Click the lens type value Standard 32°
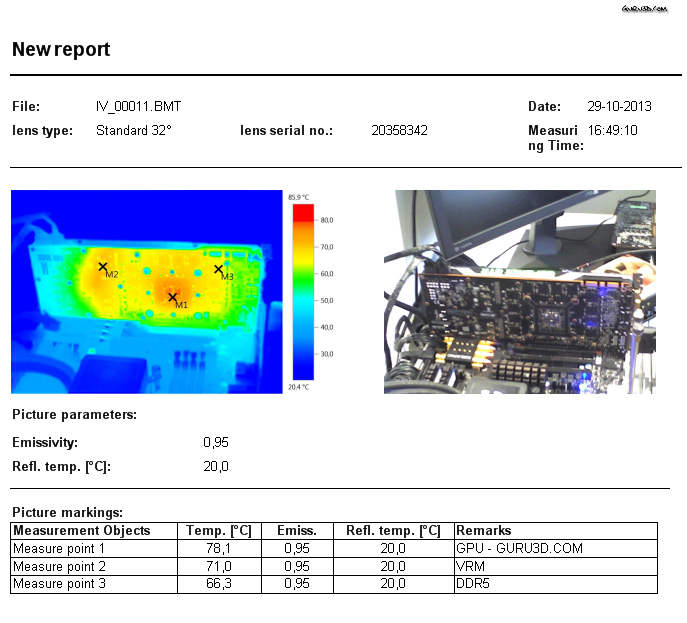The width and height of the screenshot is (687, 623). coord(134,130)
